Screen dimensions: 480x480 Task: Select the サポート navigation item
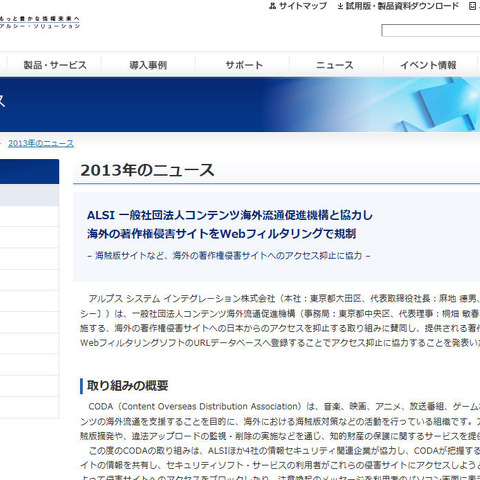coord(244,65)
